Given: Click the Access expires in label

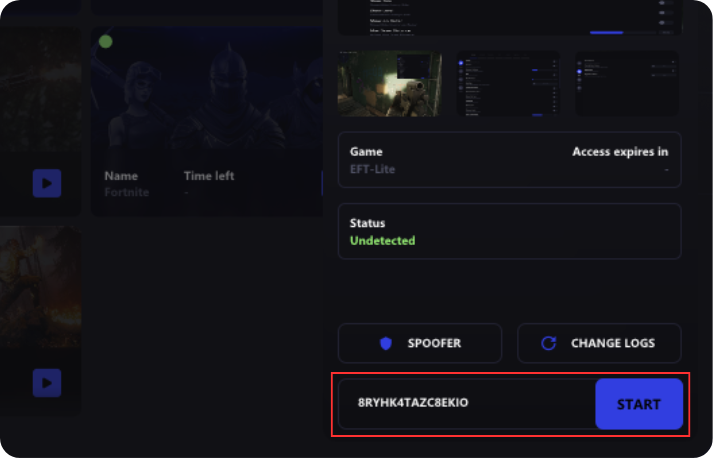Looking at the screenshot, I should click(620, 152).
